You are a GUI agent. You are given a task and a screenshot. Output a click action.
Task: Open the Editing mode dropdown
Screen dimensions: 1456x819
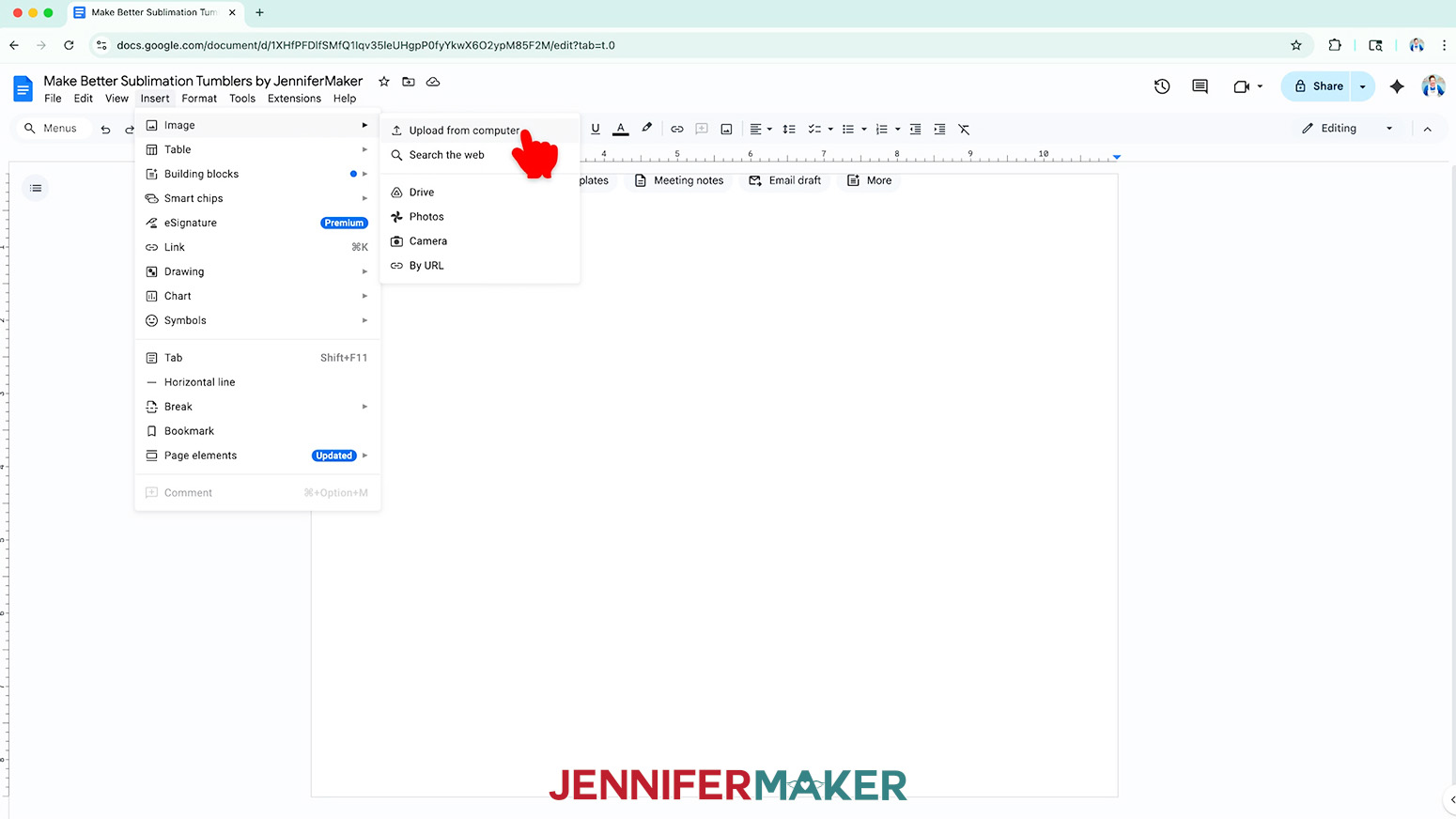[x=1347, y=129]
